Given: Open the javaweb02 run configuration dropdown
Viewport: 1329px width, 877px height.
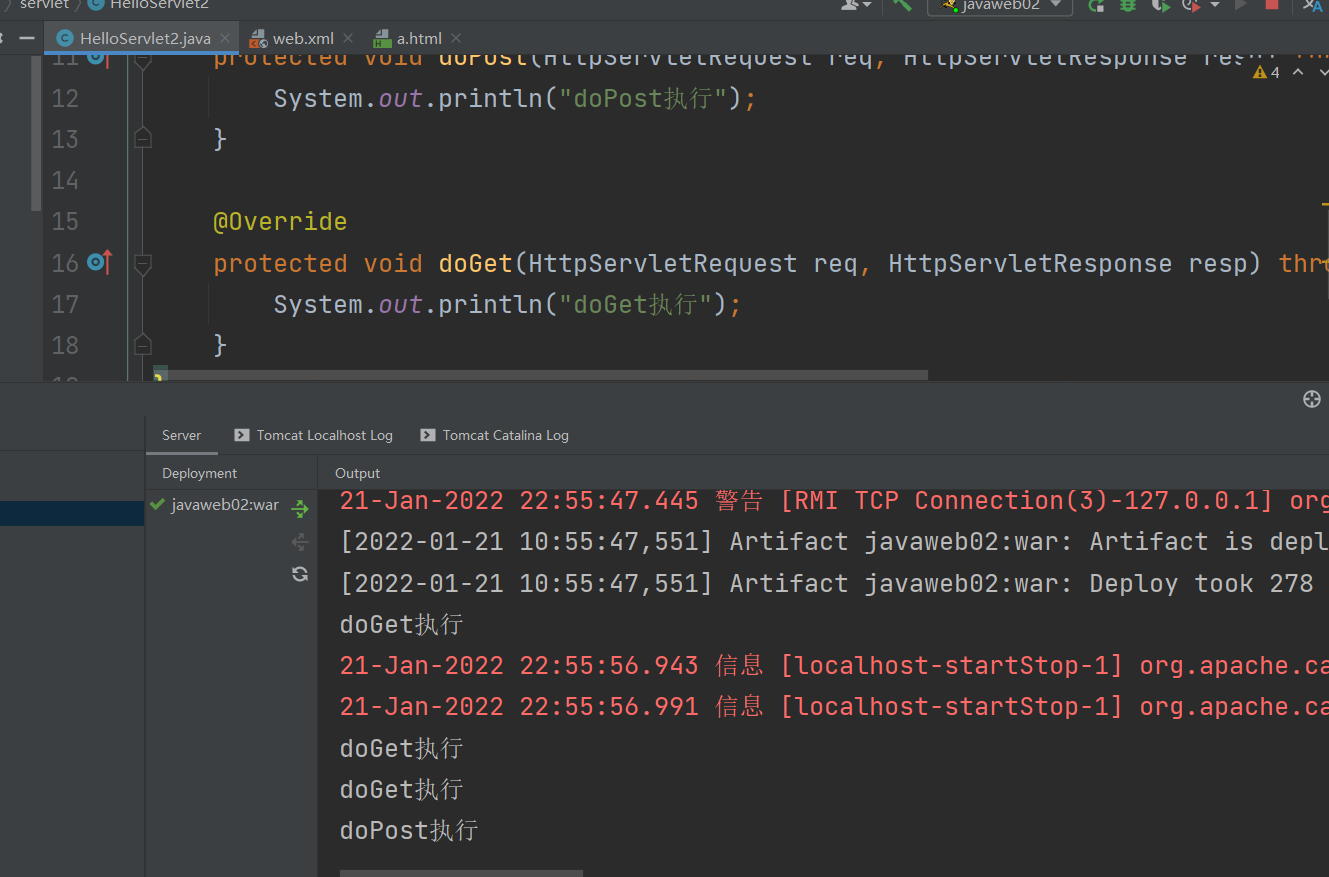Looking at the screenshot, I should point(1000,6).
